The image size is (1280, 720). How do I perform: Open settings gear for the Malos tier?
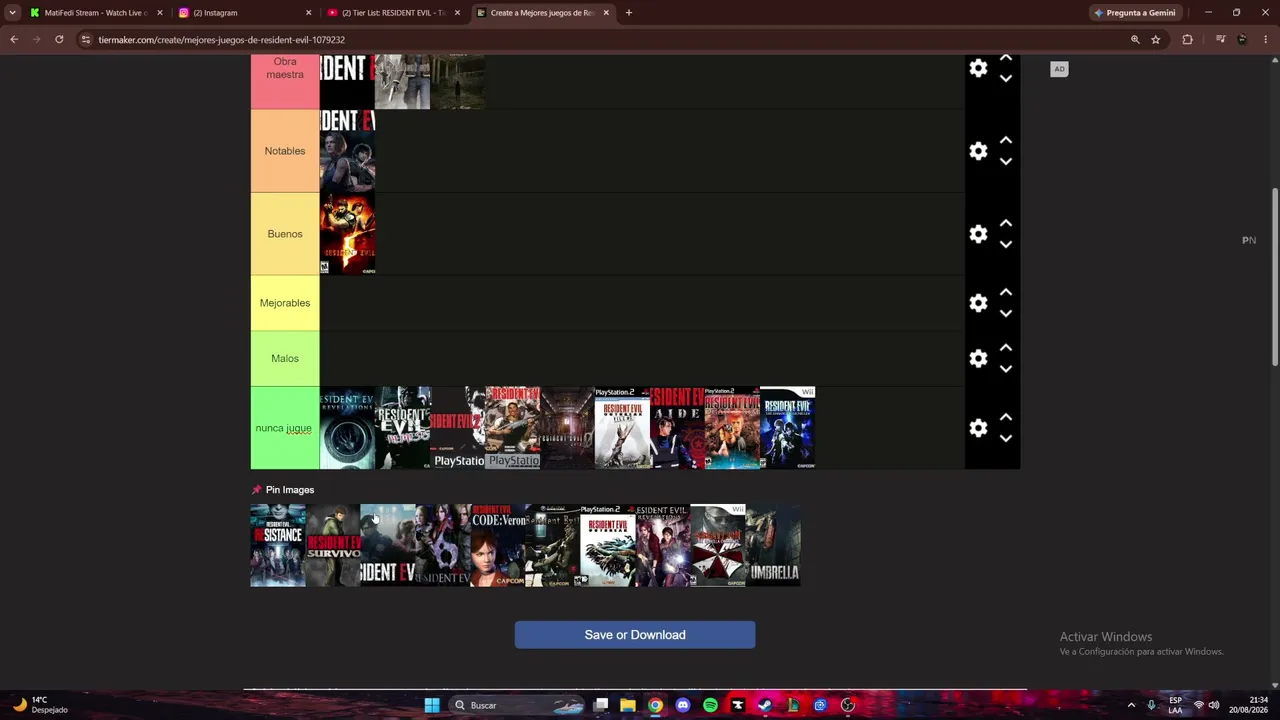click(978, 358)
